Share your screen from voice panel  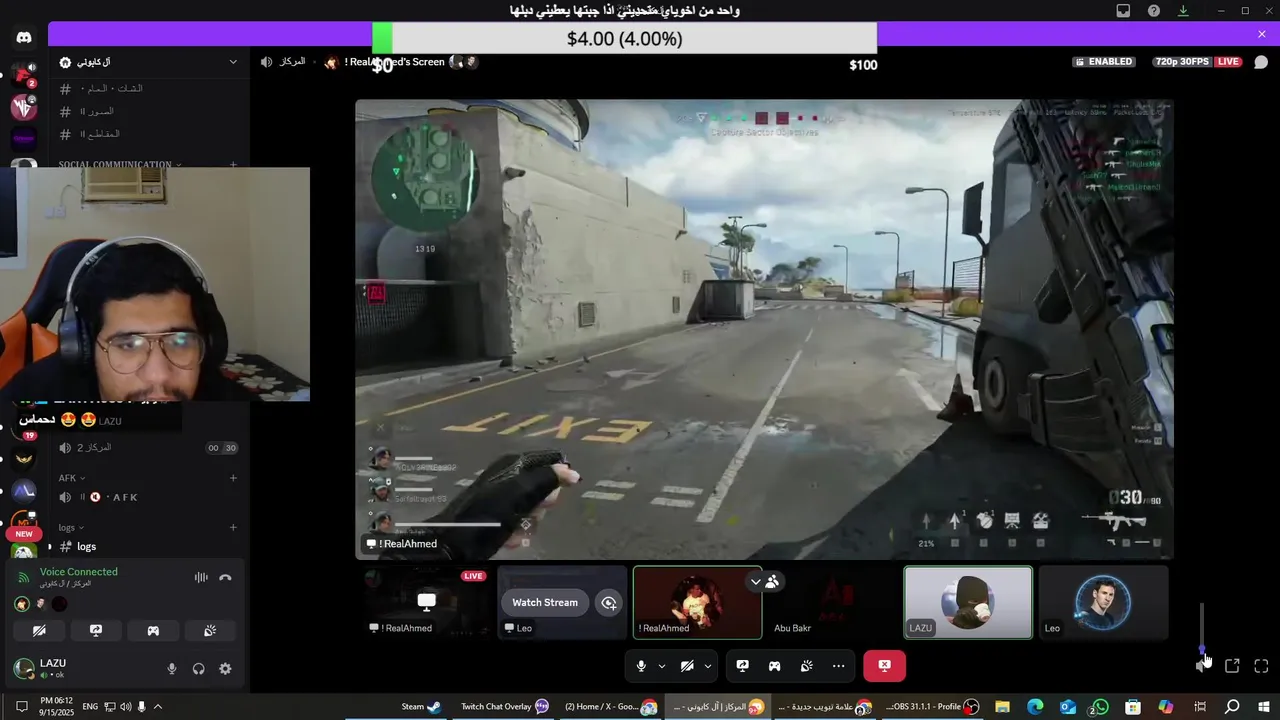click(x=96, y=631)
